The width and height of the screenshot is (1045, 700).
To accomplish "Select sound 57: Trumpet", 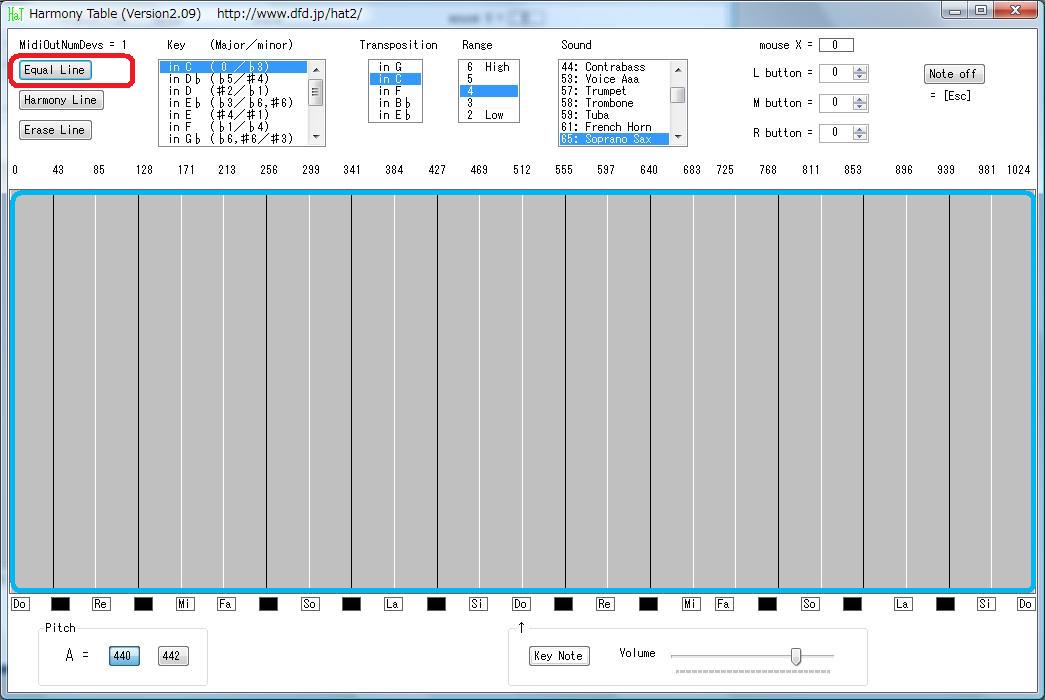I will click(614, 91).
